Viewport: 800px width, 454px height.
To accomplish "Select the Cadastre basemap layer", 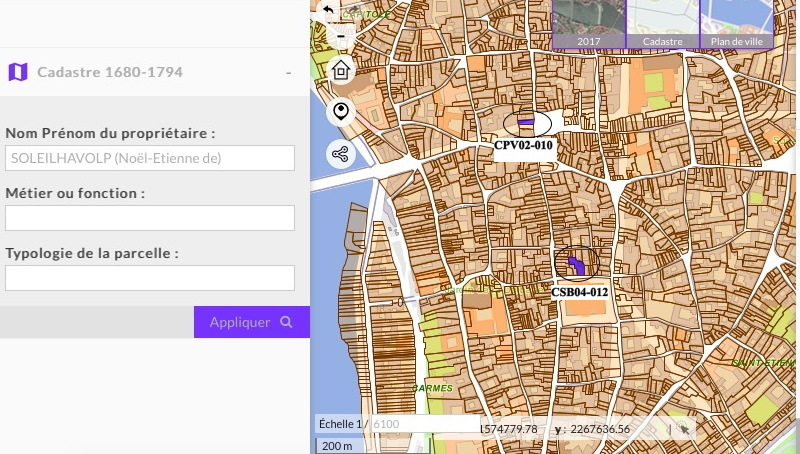I will [x=662, y=24].
